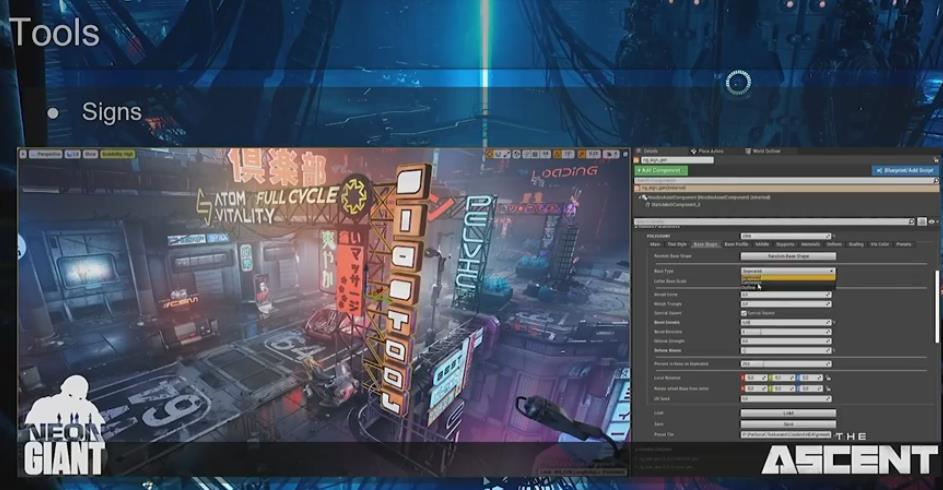Open the viewport options arrow menu
This screenshot has width=943, height=490.
point(23,155)
